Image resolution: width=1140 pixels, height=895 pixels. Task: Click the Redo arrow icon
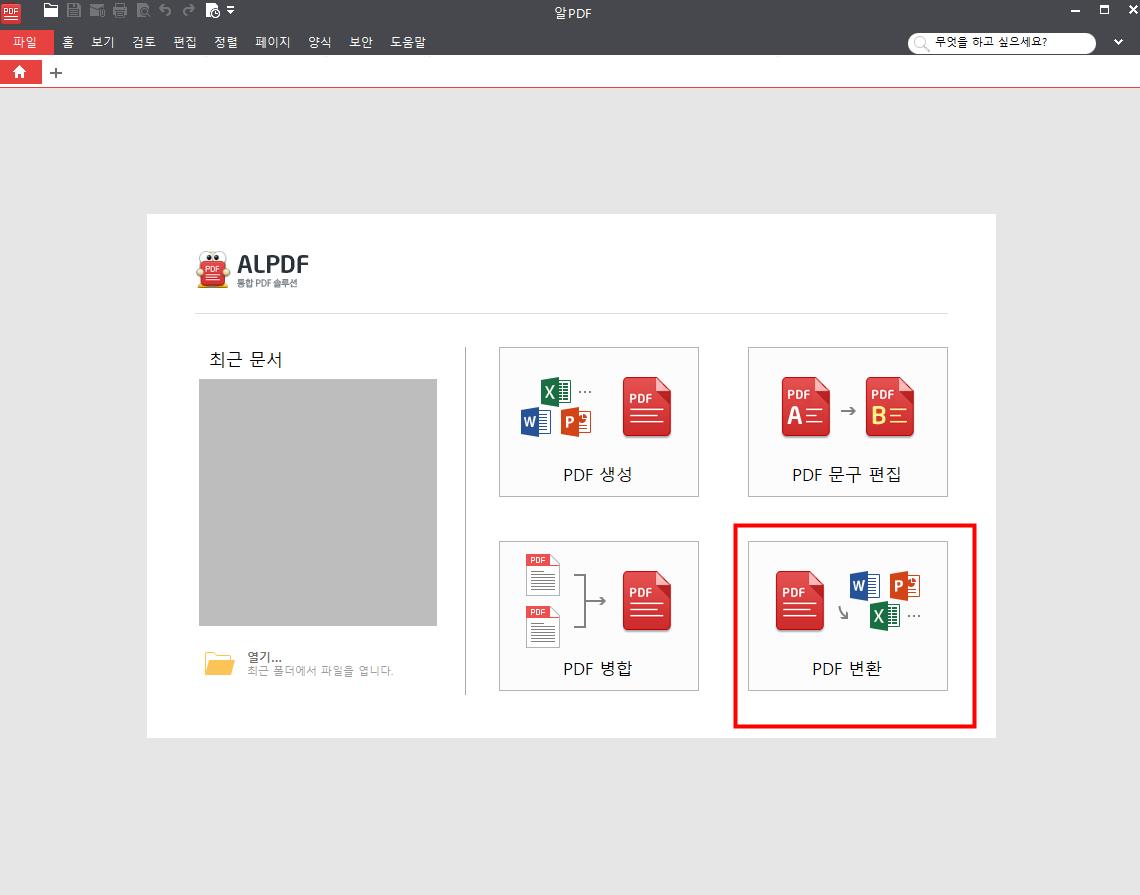coord(188,10)
